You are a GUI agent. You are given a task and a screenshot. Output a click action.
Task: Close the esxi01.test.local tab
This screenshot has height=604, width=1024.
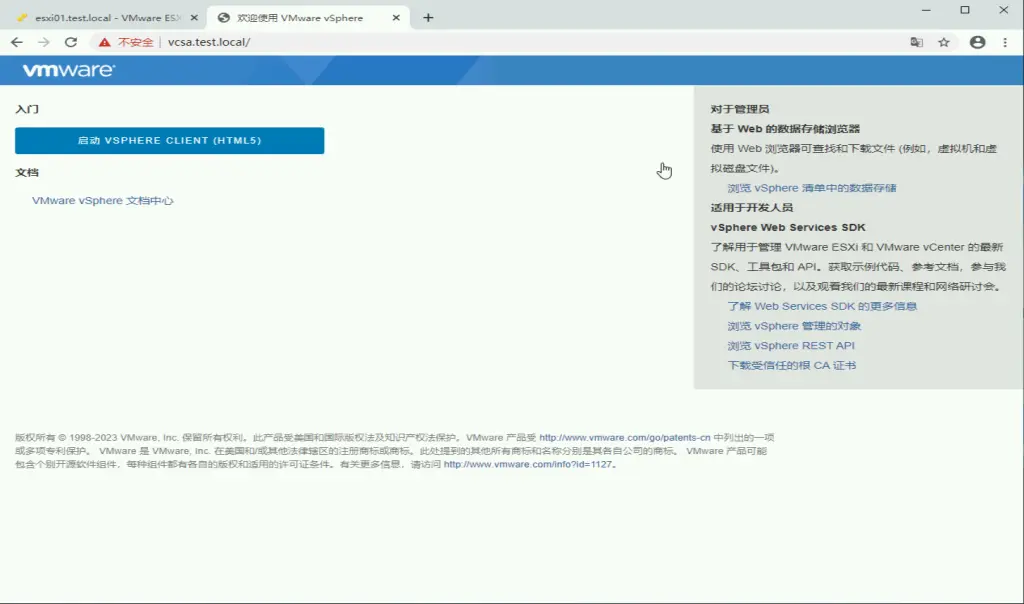click(x=194, y=17)
